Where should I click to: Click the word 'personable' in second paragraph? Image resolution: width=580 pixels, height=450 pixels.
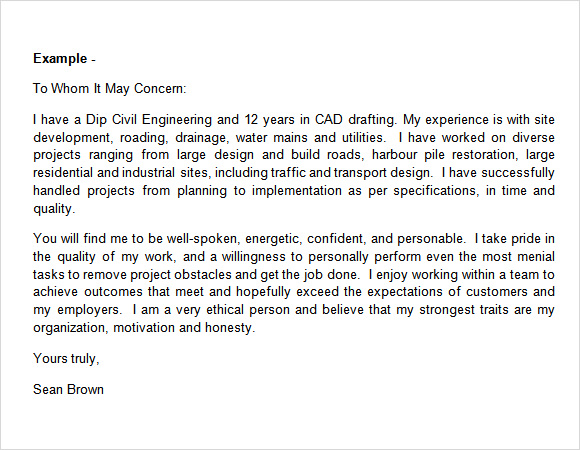[x=431, y=239]
